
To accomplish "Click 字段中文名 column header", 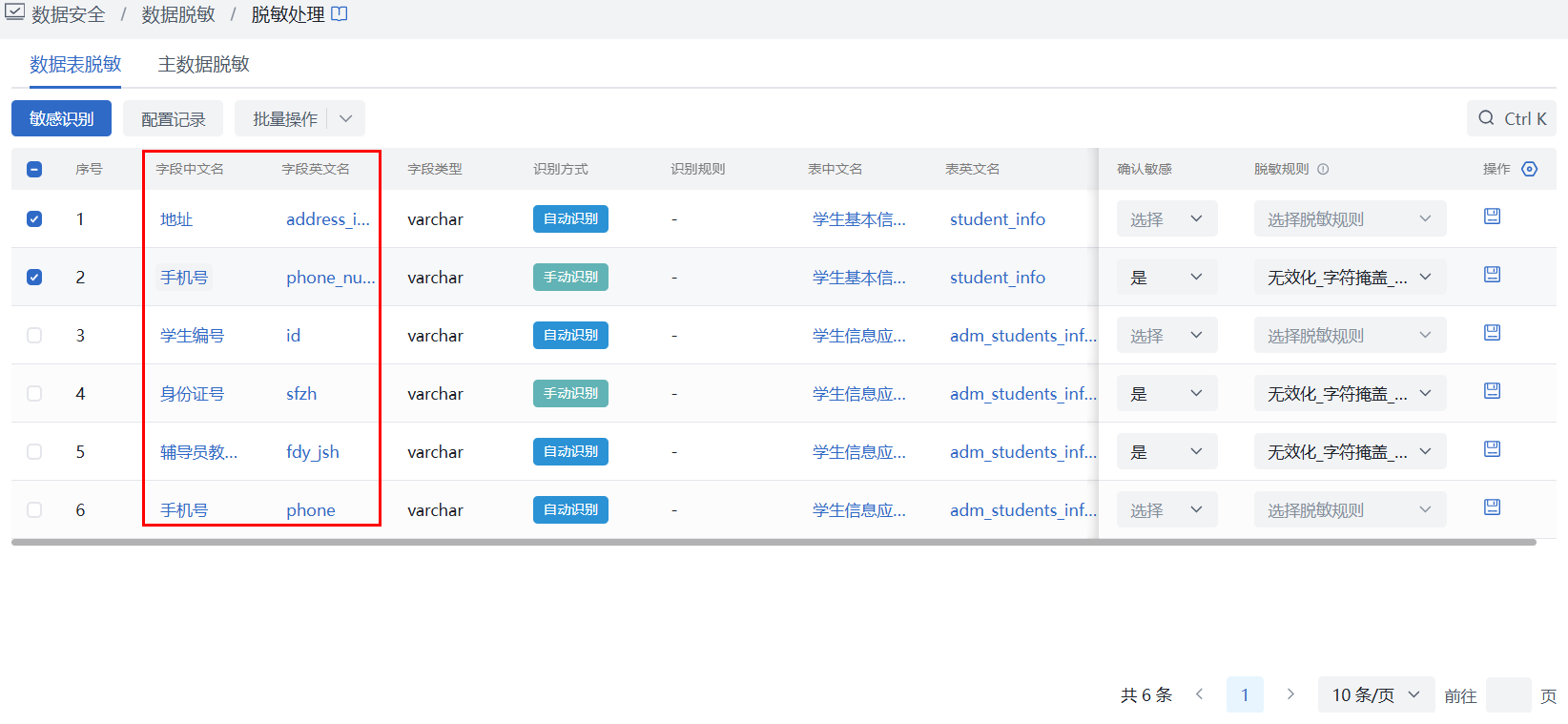I will pyautogui.click(x=190, y=169).
